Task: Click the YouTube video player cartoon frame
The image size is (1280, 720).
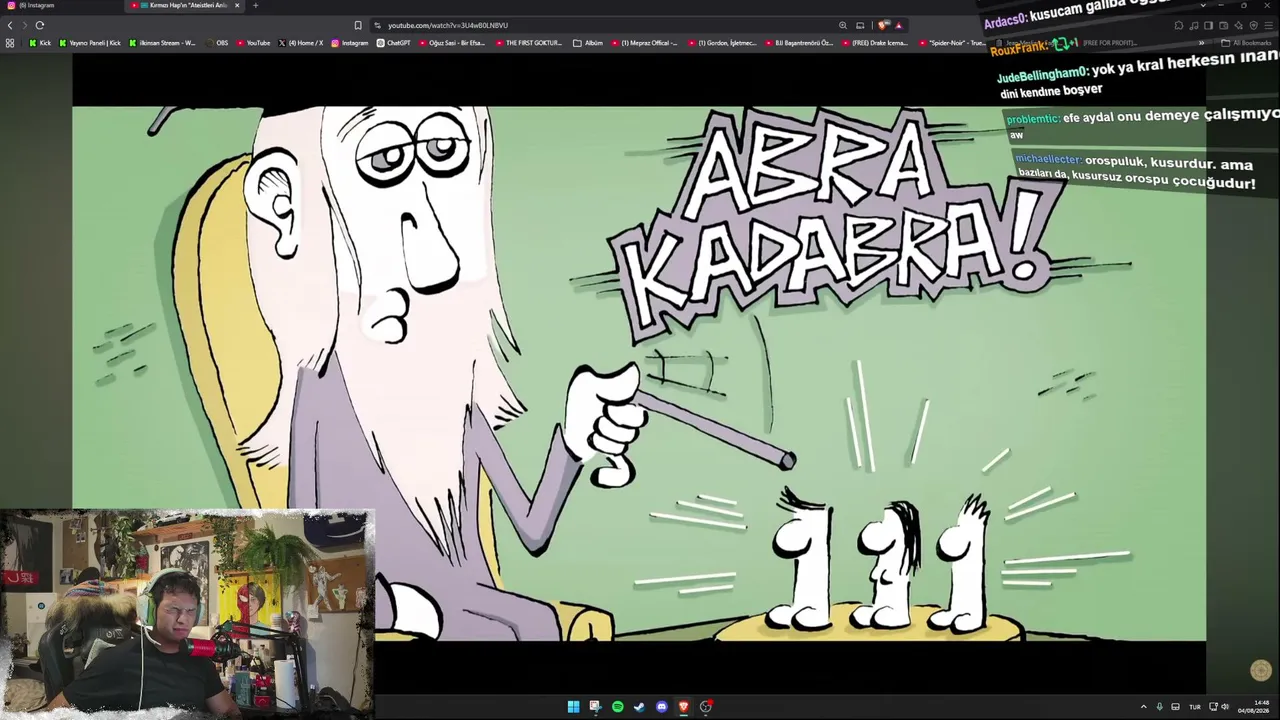Action: point(639,373)
